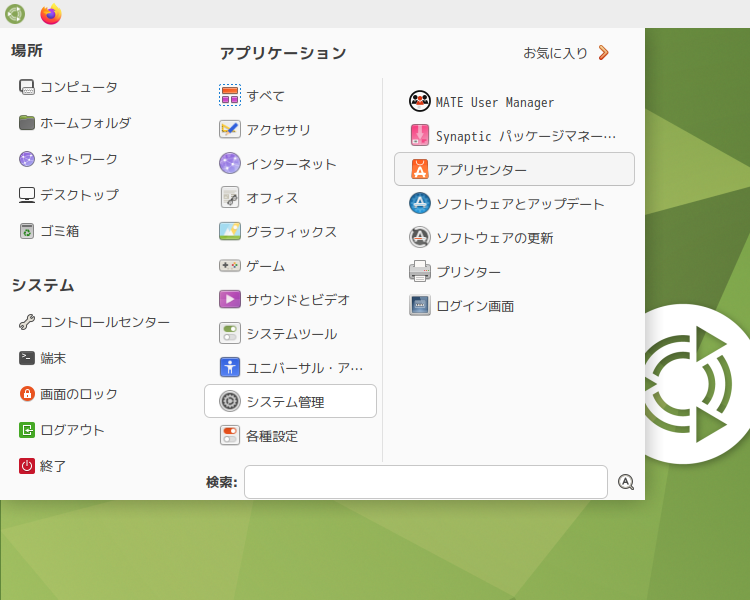Select the システム管理 category
750x600 pixels.
coord(290,401)
